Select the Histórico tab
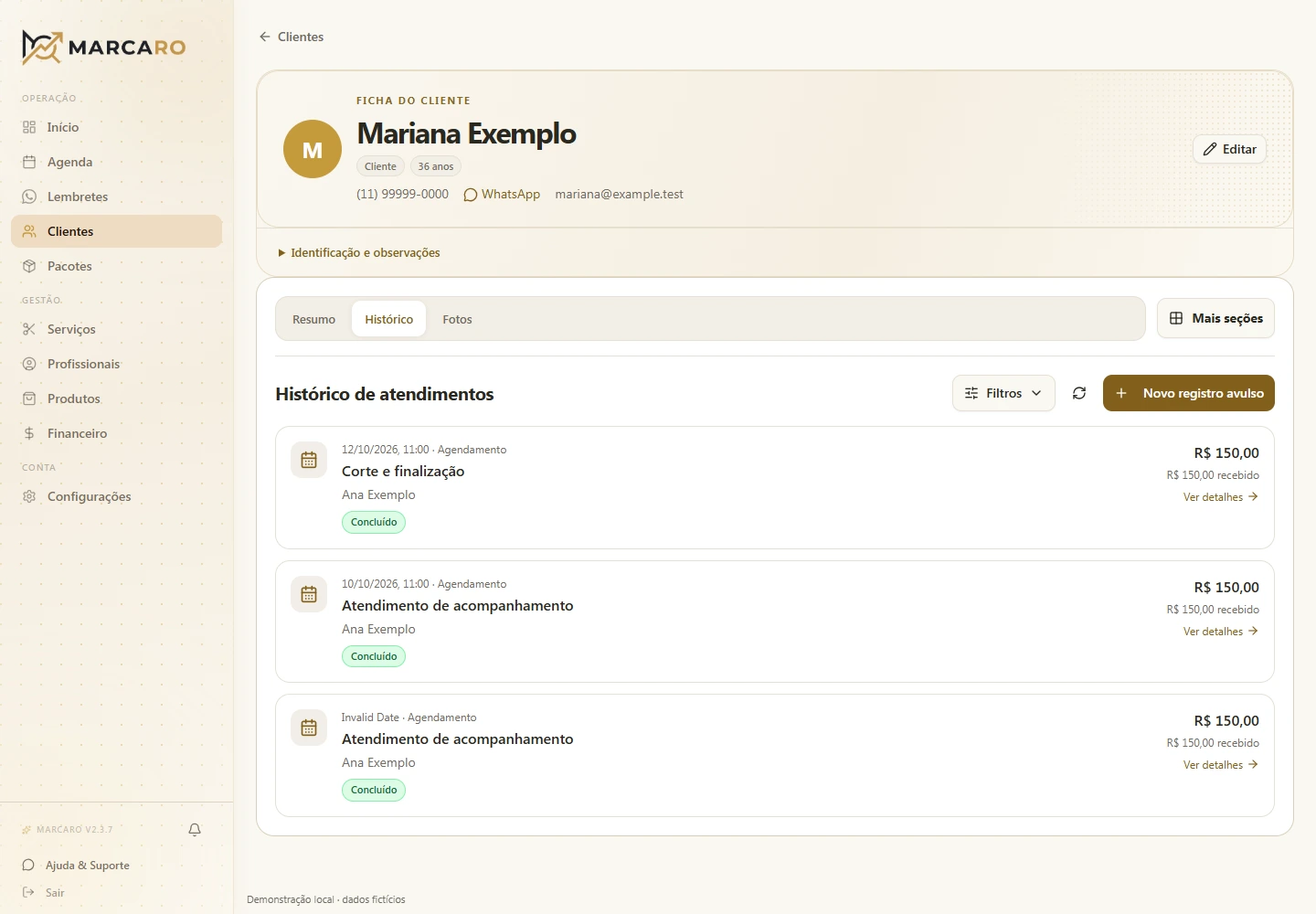Image resolution: width=1316 pixels, height=914 pixels. (x=388, y=319)
